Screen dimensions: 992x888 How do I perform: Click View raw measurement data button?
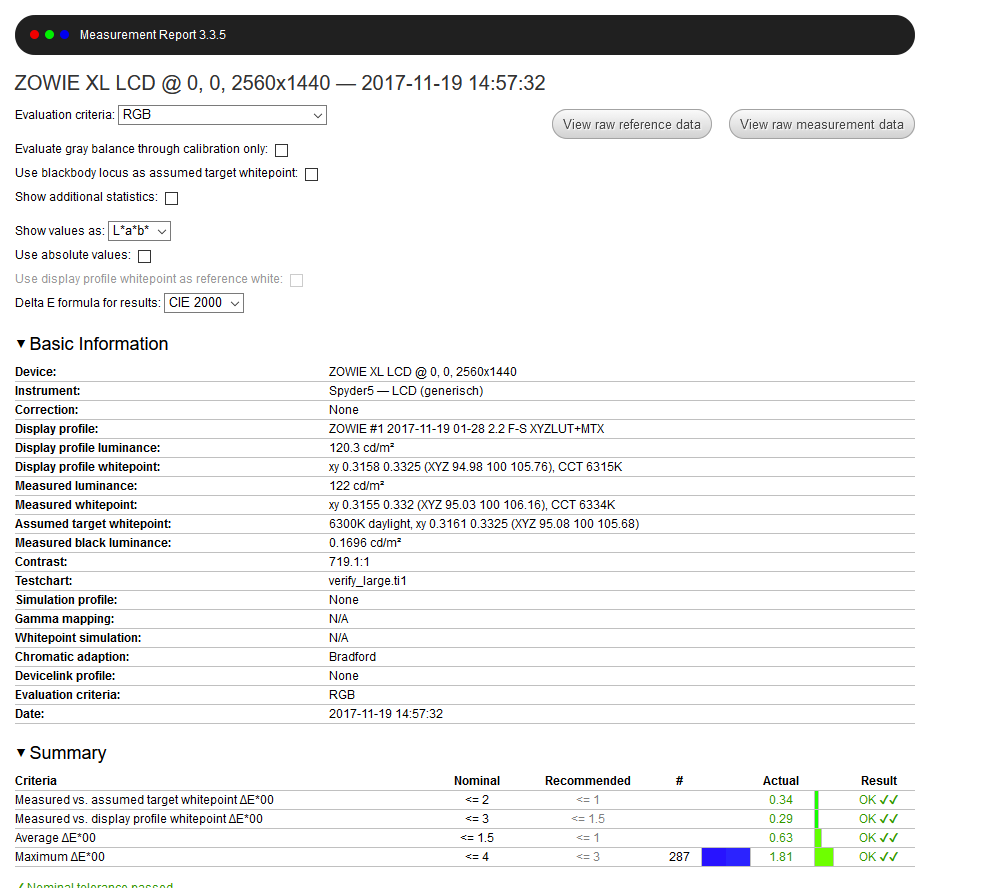point(821,125)
